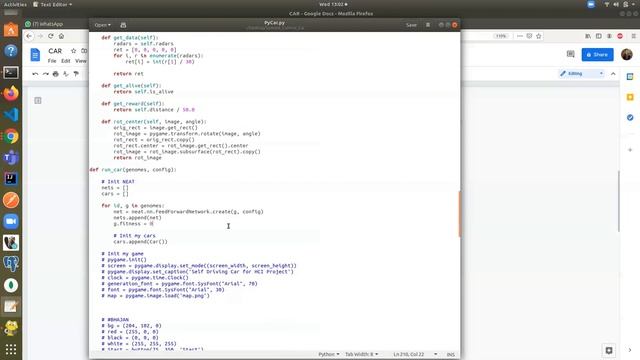Open the text editor hamburger menu
Screen dimensions: 640x360
428,25
